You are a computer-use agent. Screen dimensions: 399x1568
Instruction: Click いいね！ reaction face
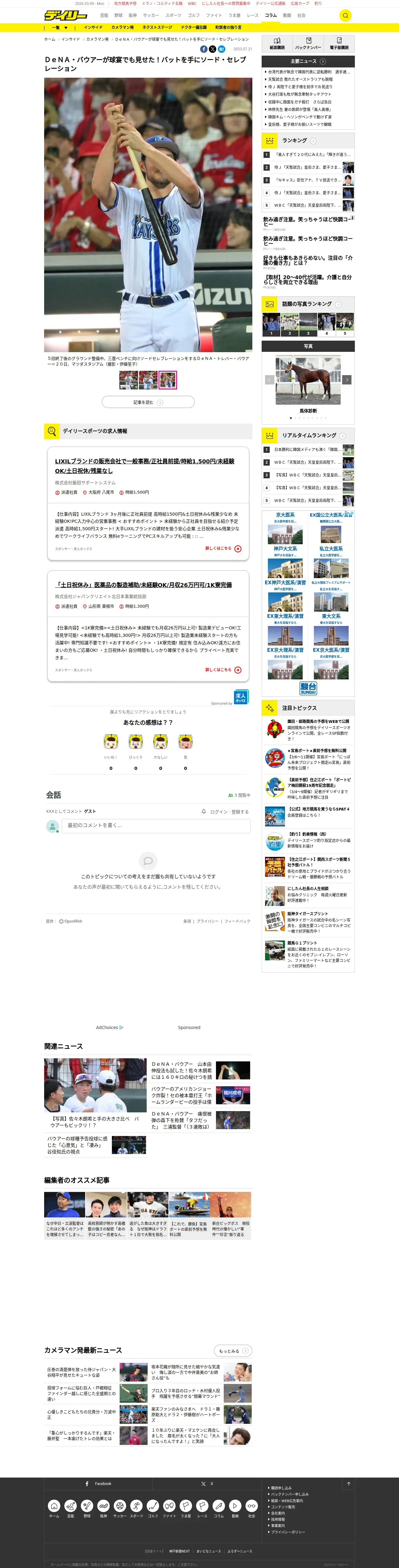(111, 741)
